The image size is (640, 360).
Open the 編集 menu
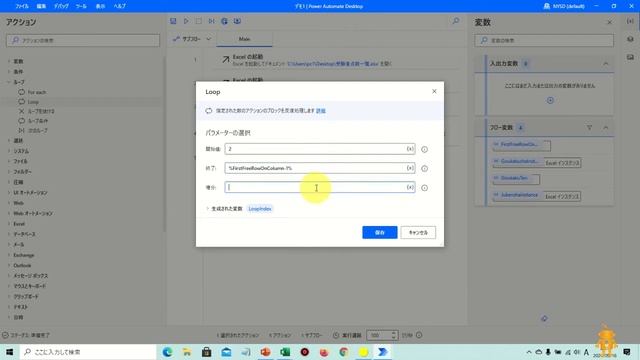(x=41, y=6)
